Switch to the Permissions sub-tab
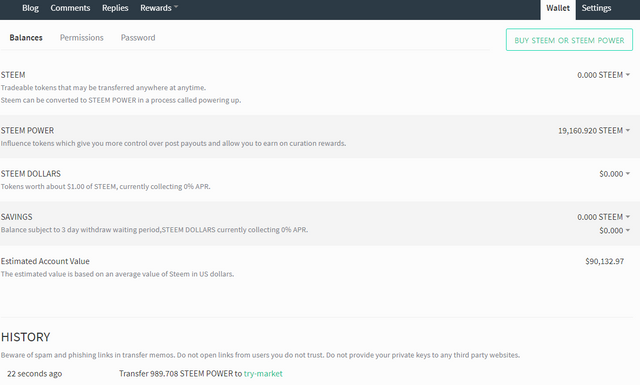The width and height of the screenshot is (640, 385). [82, 38]
